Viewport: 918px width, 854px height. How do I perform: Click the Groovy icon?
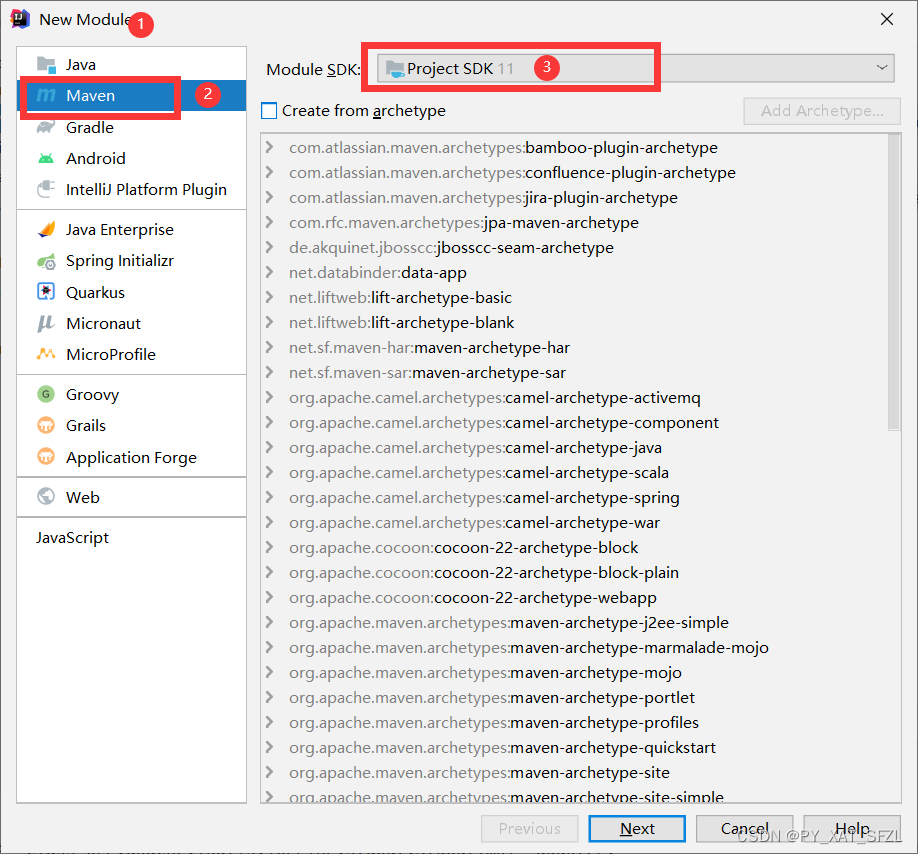(x=46, y=394)
